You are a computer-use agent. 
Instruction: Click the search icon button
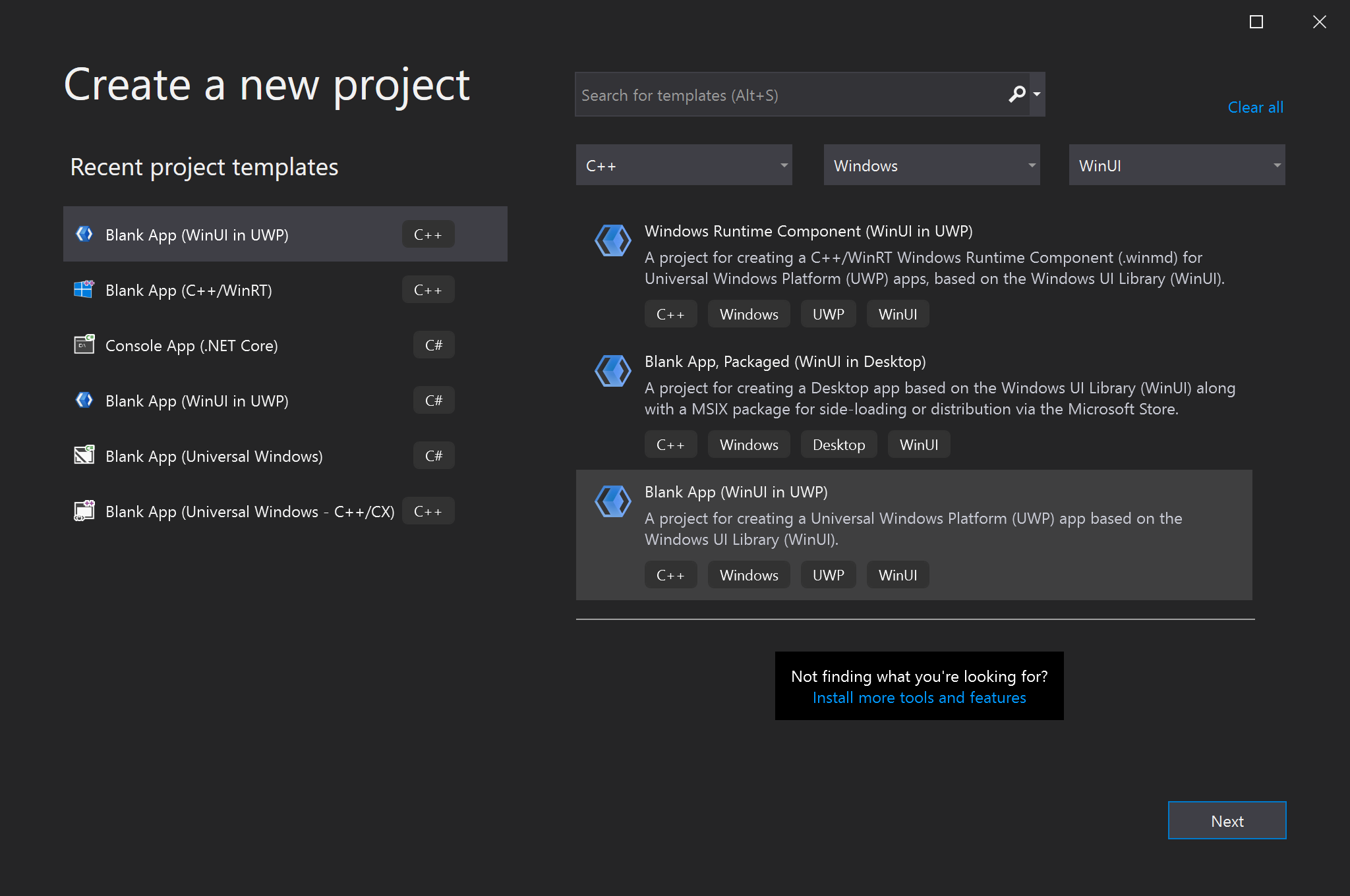(x=1018, y=94)
